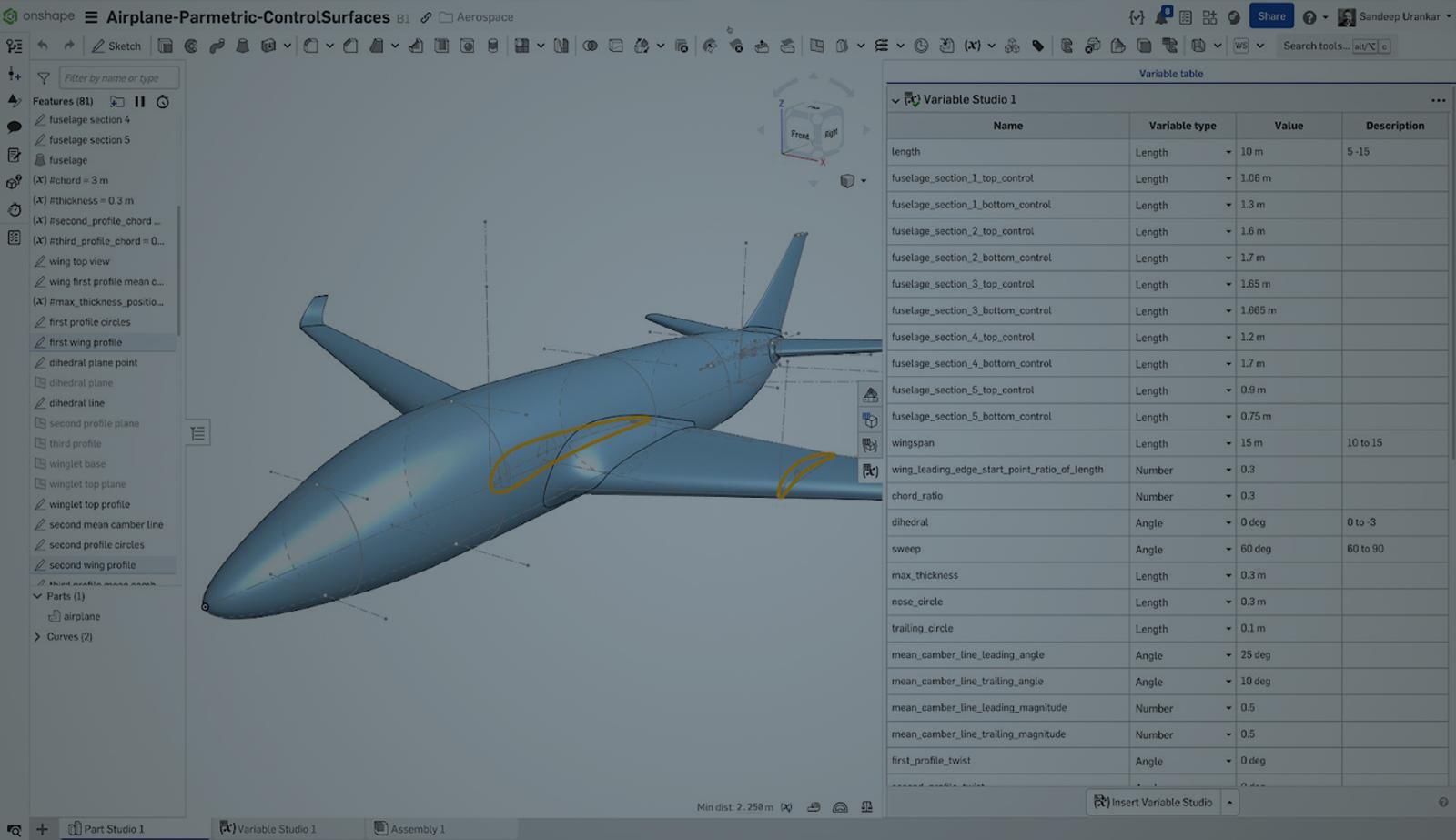Open the Length variable type dropdown for wingspan
This screenshot has height=840, width=1456.
point(1227,443)
